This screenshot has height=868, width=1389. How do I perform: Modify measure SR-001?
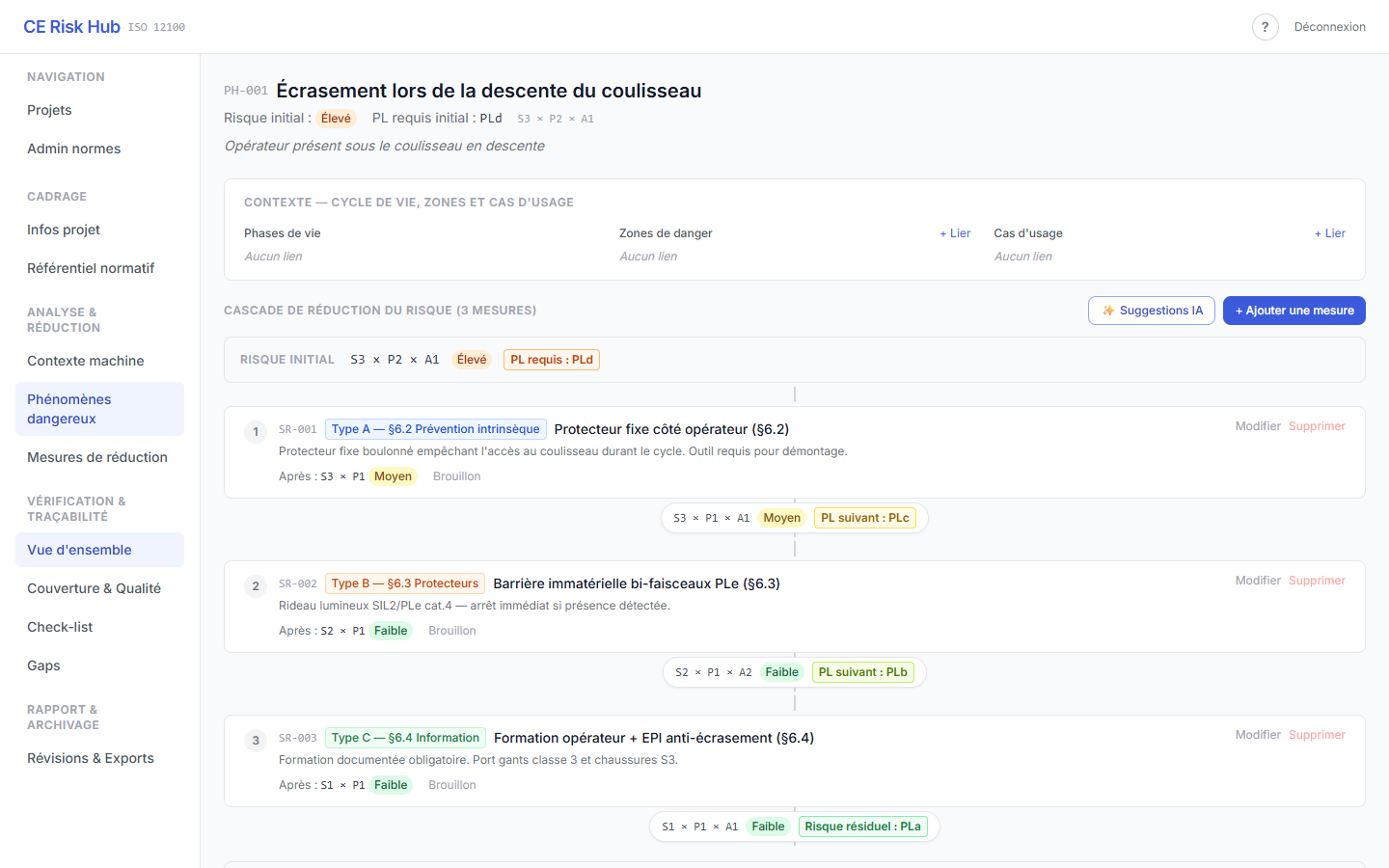coord(1258,426)
